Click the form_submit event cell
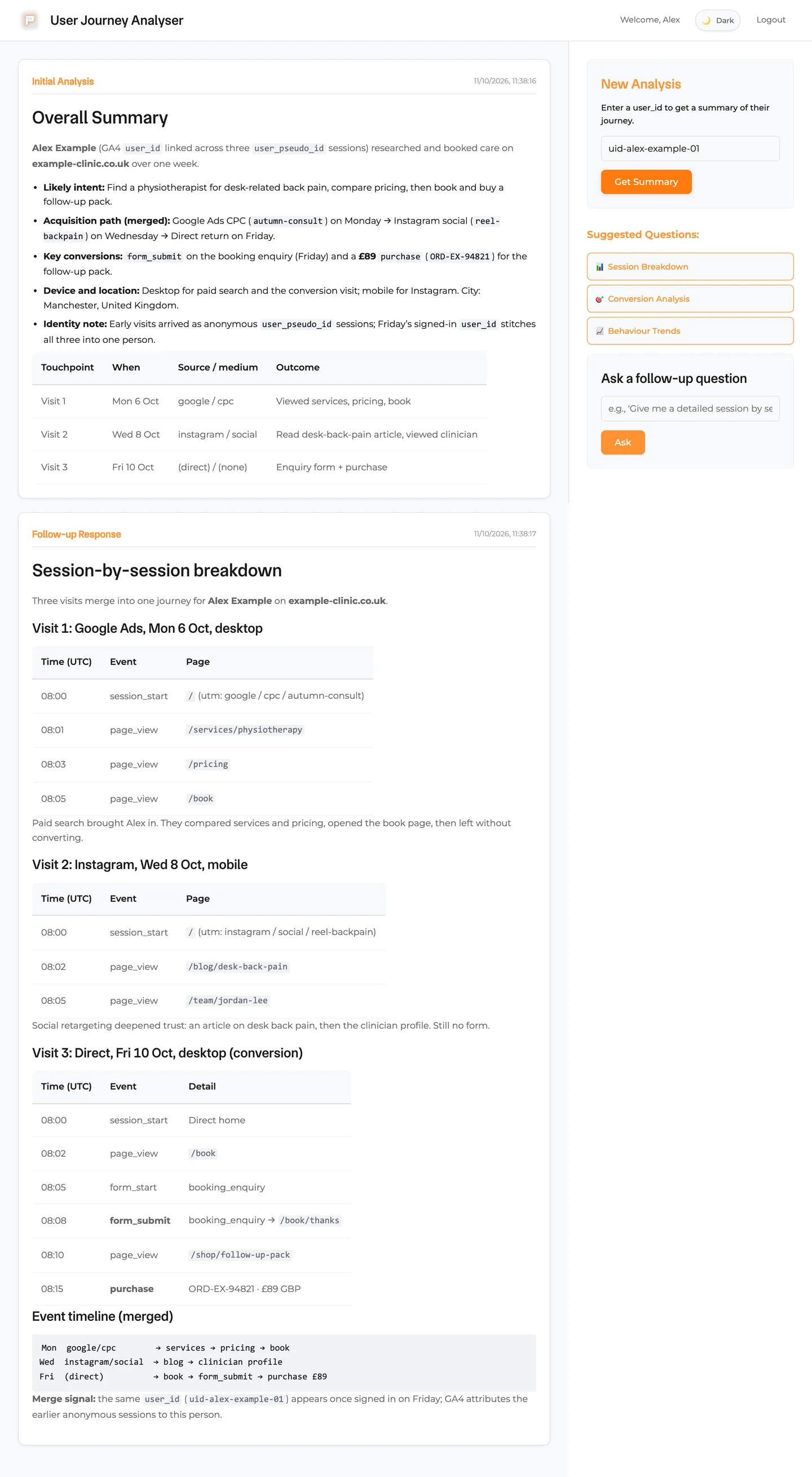Screen dimensions: 812x1477 140,1220
